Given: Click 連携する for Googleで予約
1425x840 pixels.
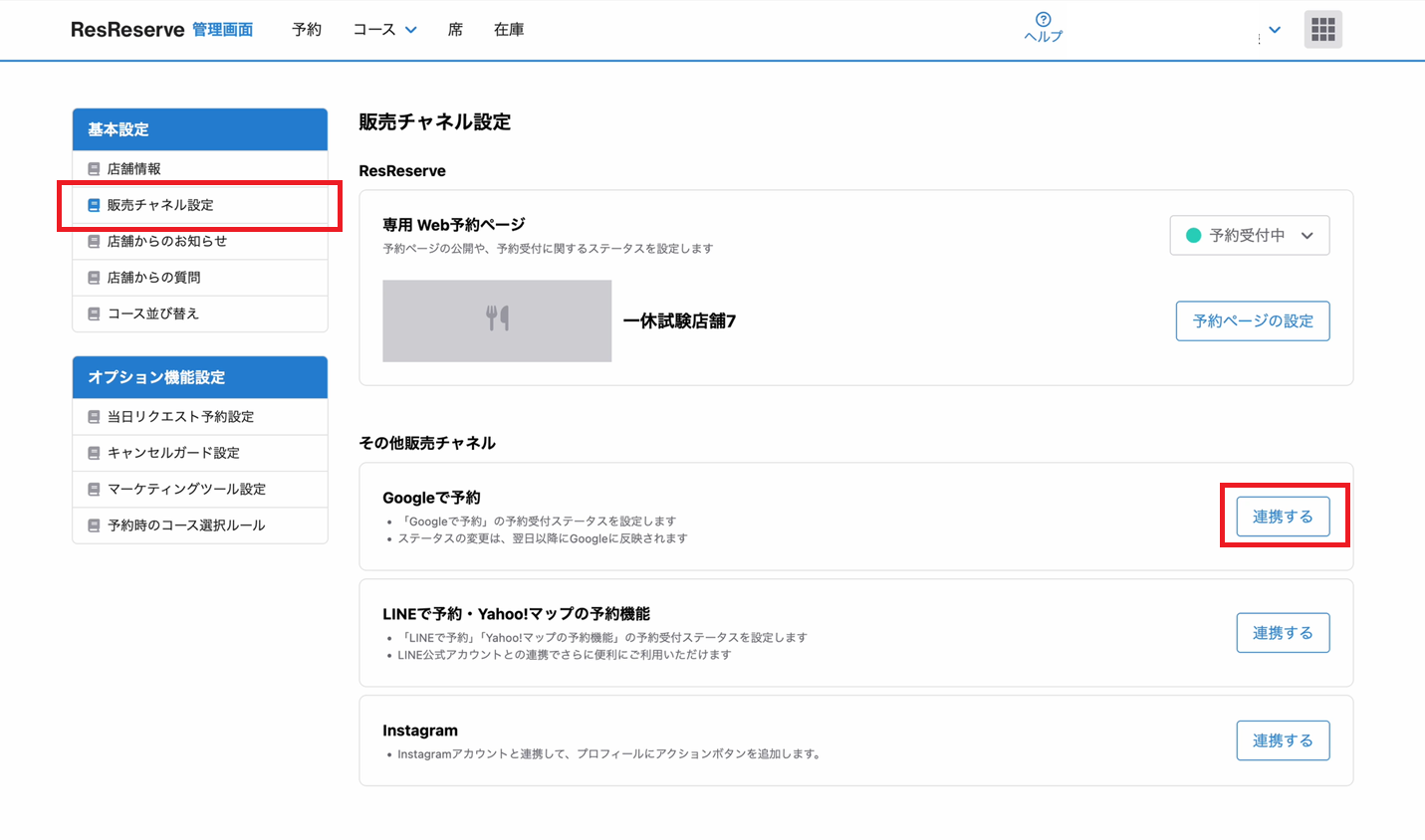Looking at the screenshot, I should point(1283,517).
